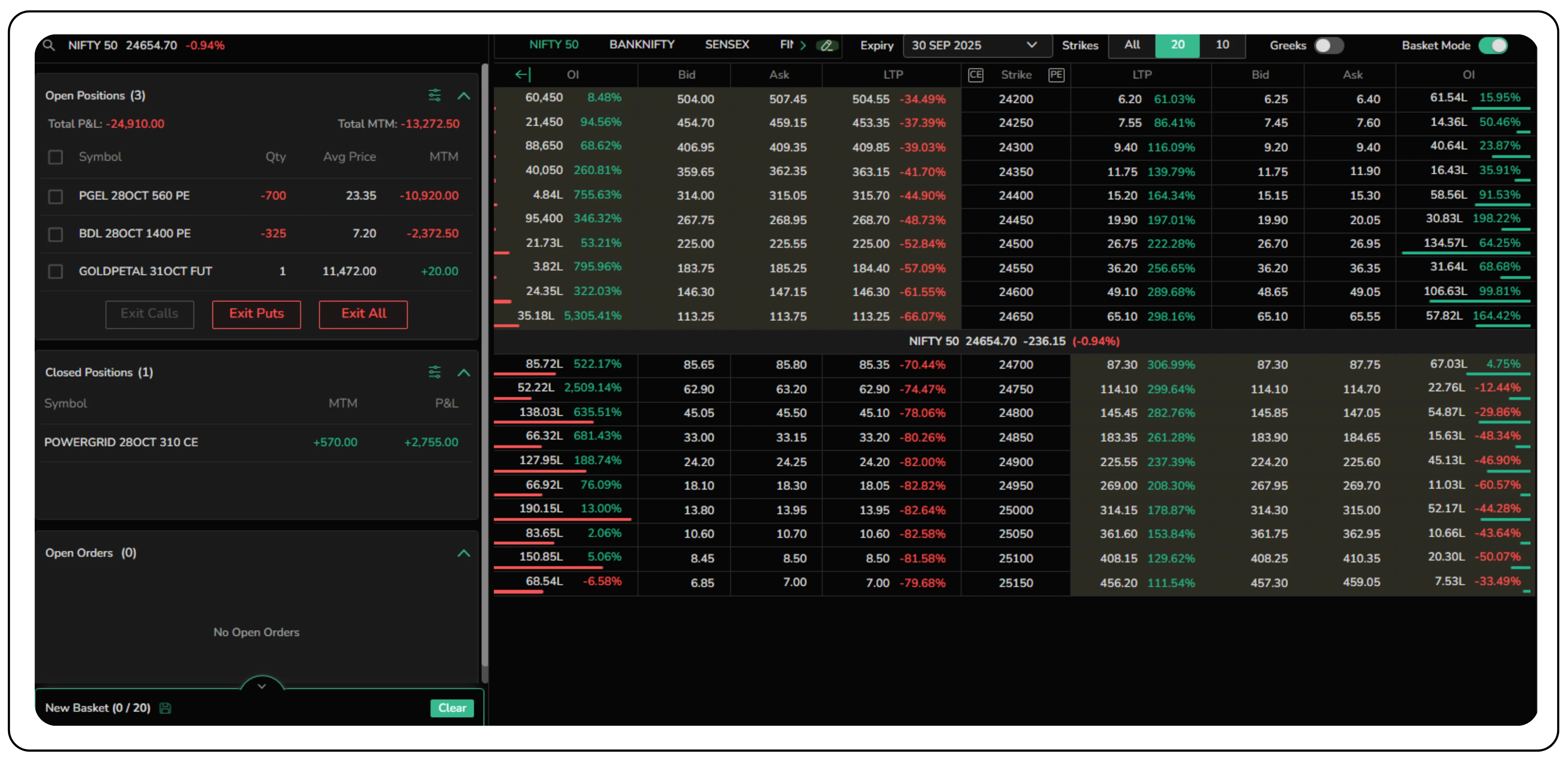Click the pencil icon to edit index list
This screenshot has height=758, width=1568.
pos(826,45)
